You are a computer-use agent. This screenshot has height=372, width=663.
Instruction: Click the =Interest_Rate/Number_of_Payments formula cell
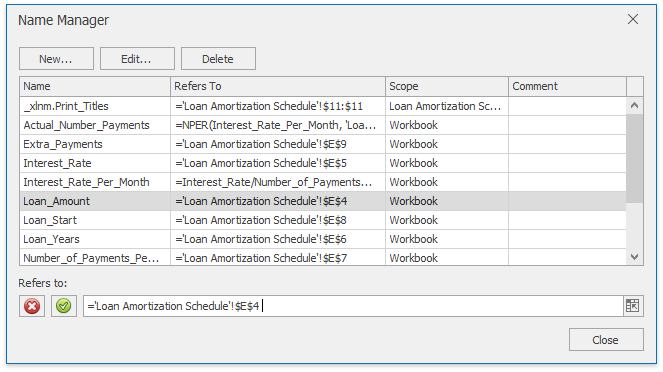(x=278, y=182)
